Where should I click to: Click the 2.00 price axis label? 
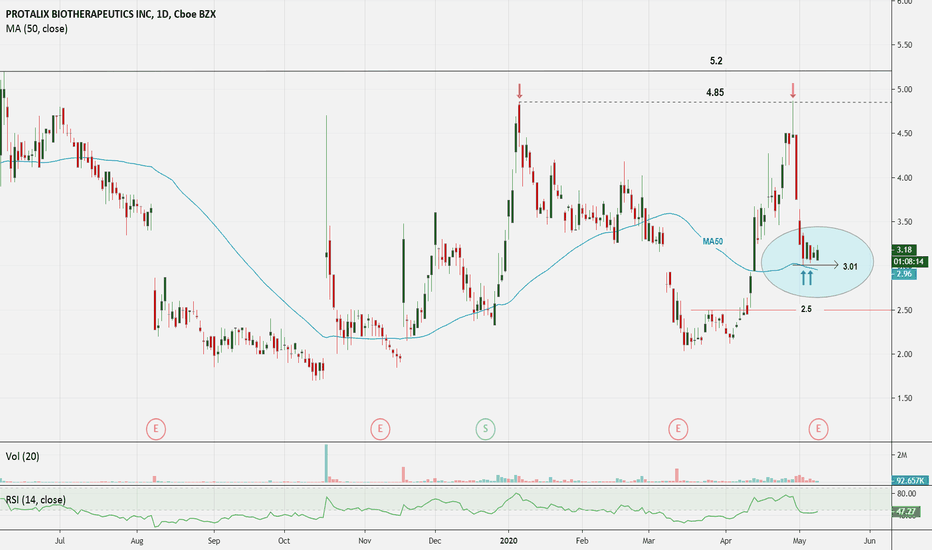pos(905,354)
